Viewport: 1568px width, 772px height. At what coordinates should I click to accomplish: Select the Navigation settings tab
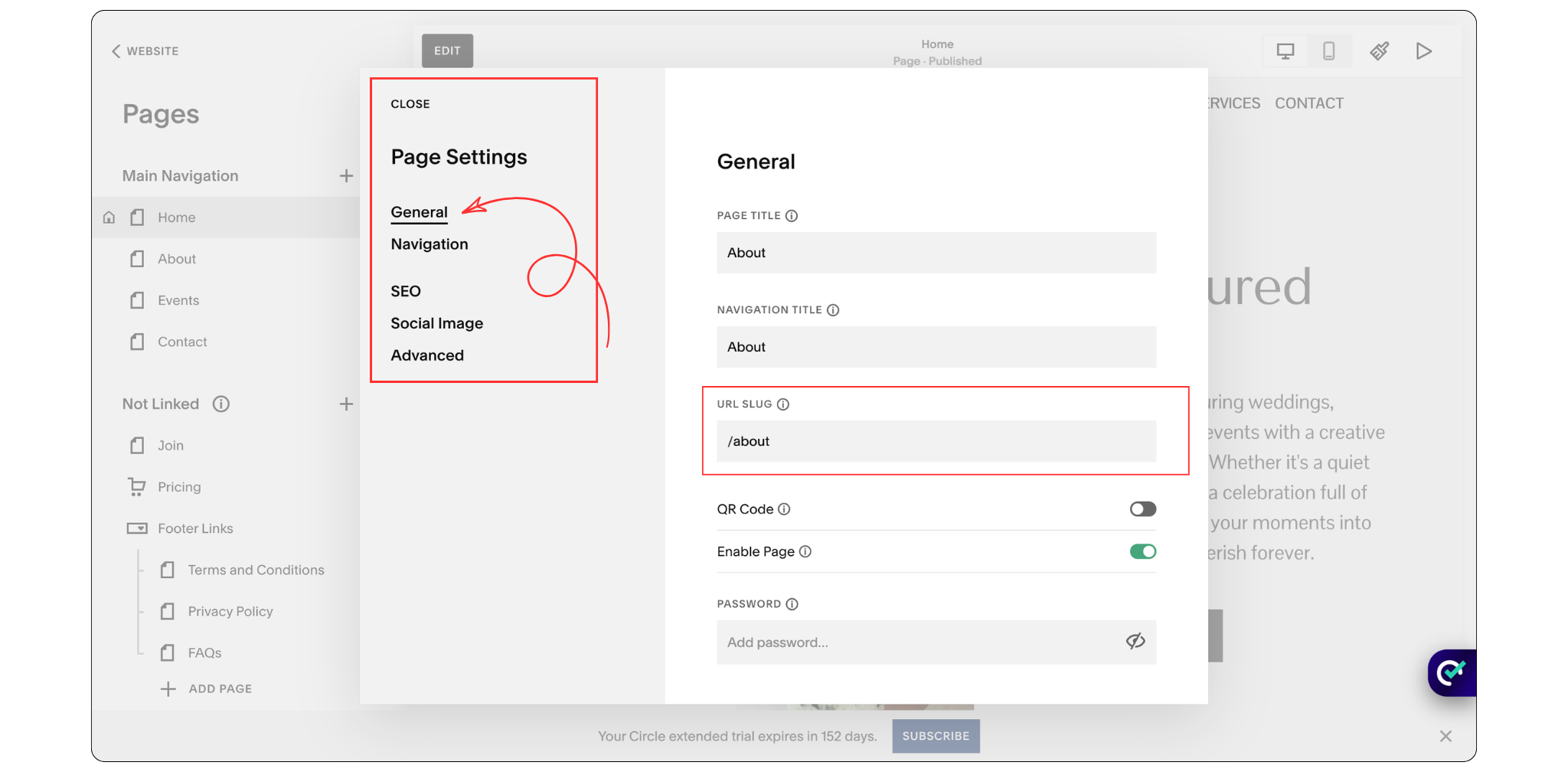click(430, 244)
